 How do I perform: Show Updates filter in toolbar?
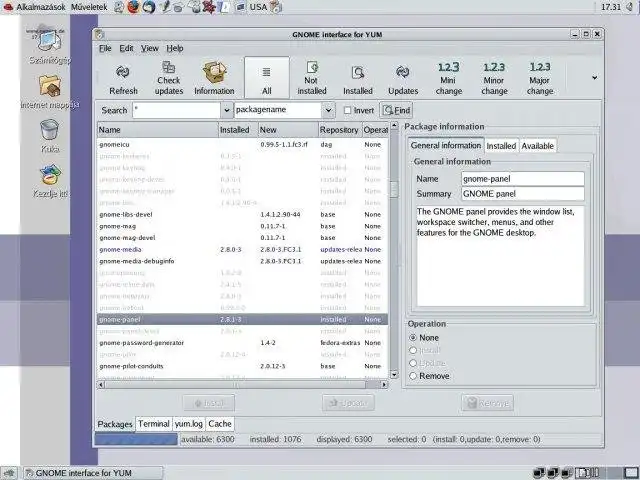click(403, 80)
